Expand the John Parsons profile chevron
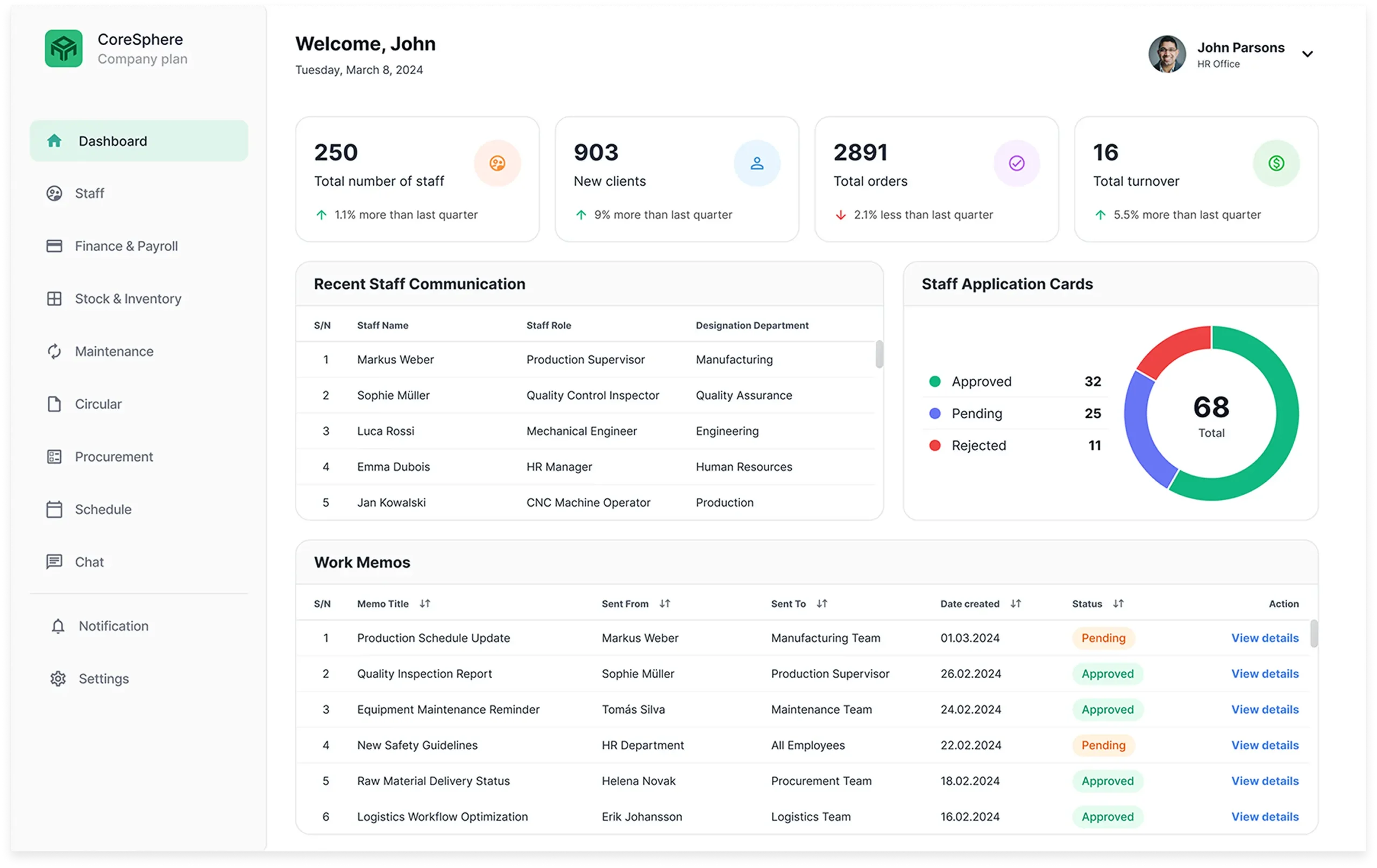Screen dimensions: 1377x868 click(x=1308, y=54)
